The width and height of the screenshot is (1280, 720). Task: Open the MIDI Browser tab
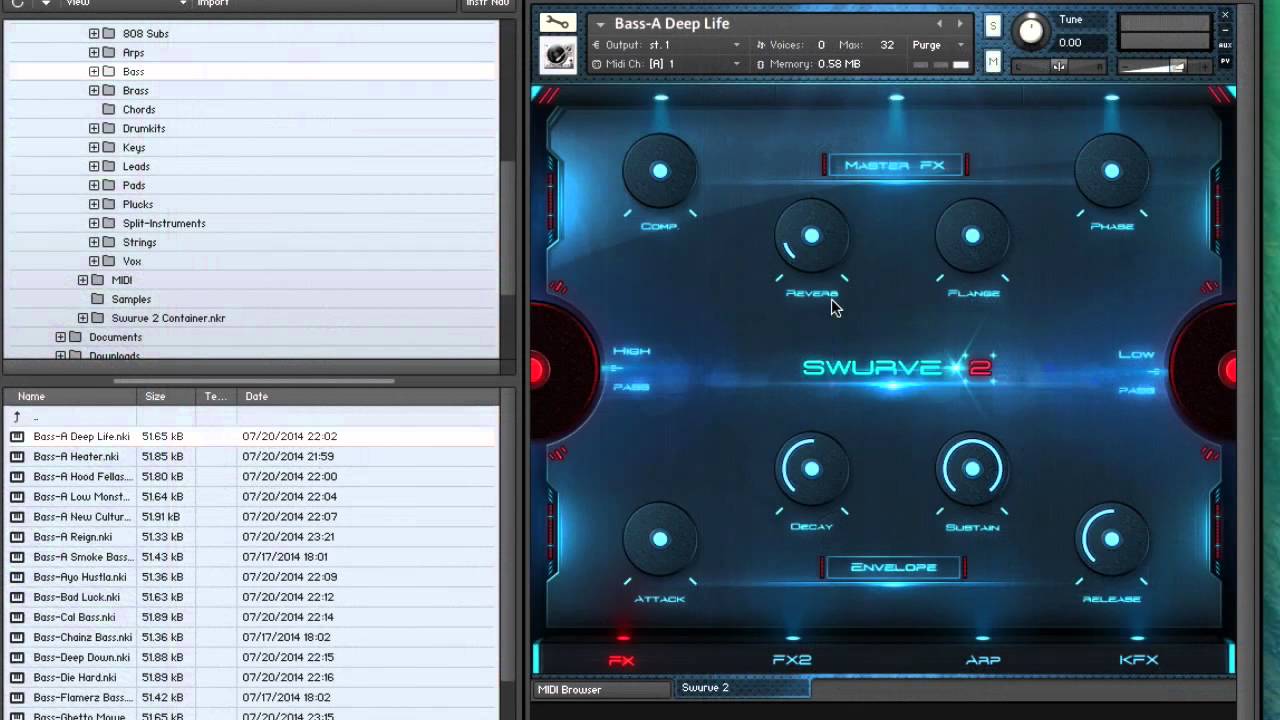point(602,689)
